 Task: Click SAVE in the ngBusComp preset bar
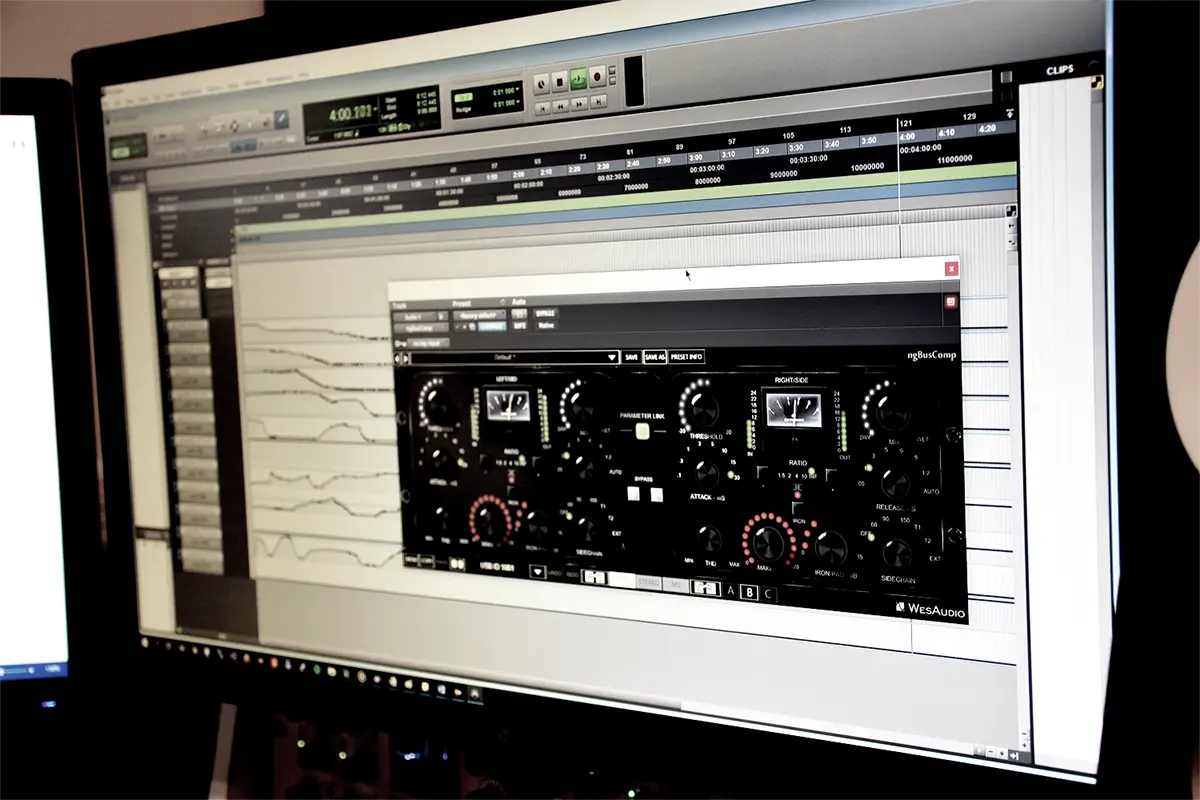point(631,357)
